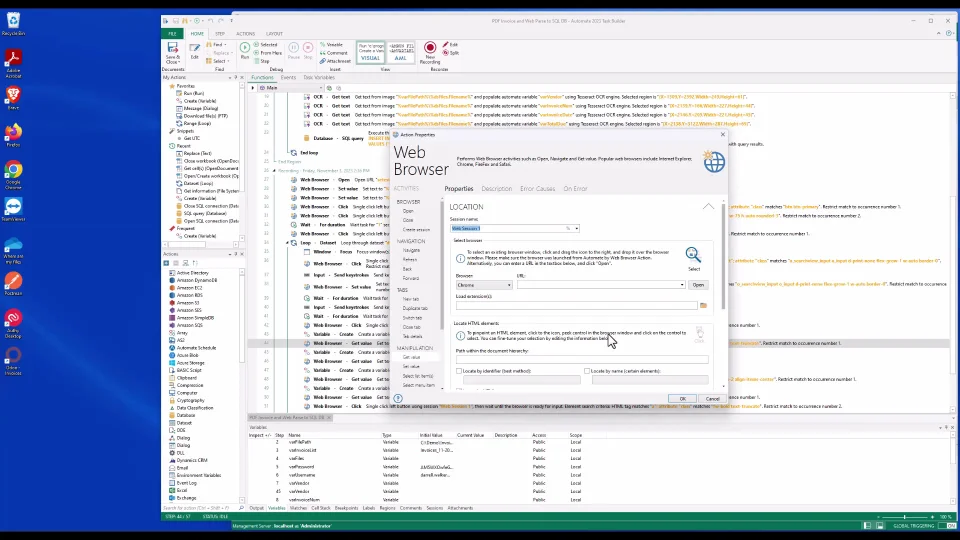Open Brave browser desktop icon
The width and height of the screenshot is (960, 540).
13,98
